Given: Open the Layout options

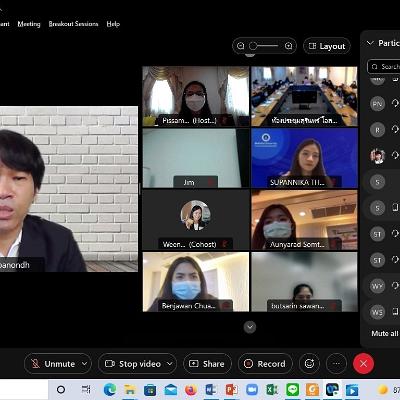Looking at the screenshot, I should click(327, 46).
